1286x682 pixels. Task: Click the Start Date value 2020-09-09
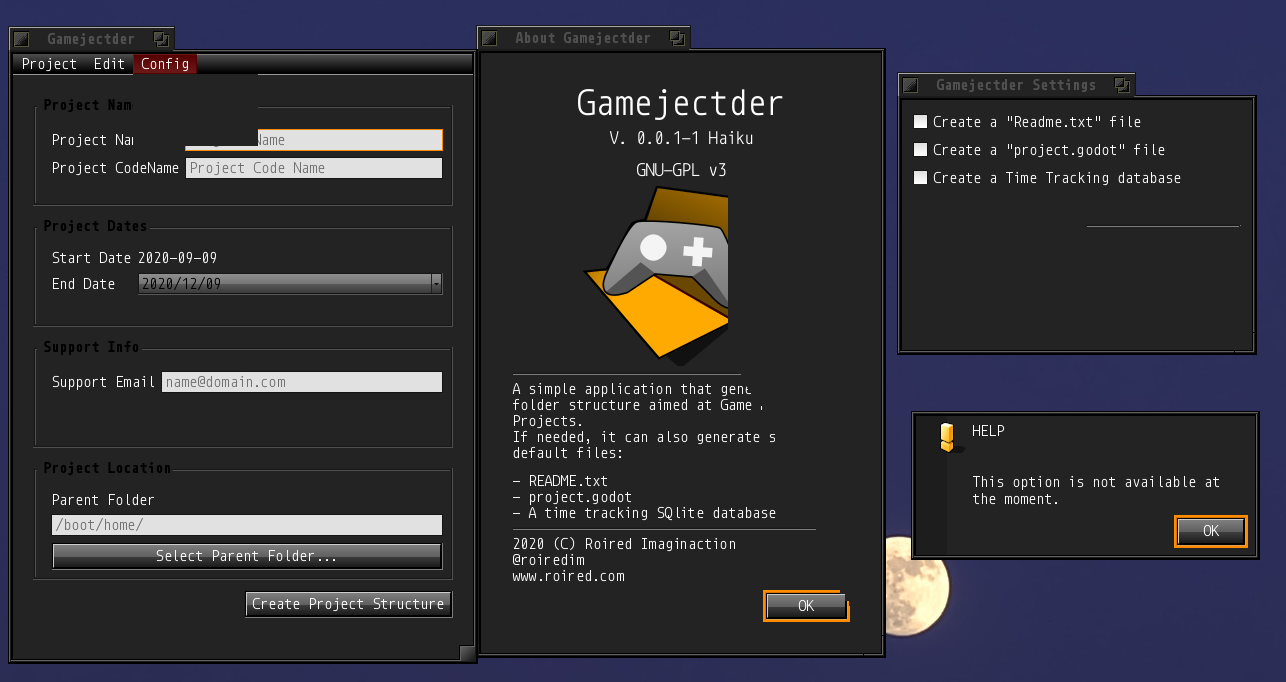[x=177, y=258]
